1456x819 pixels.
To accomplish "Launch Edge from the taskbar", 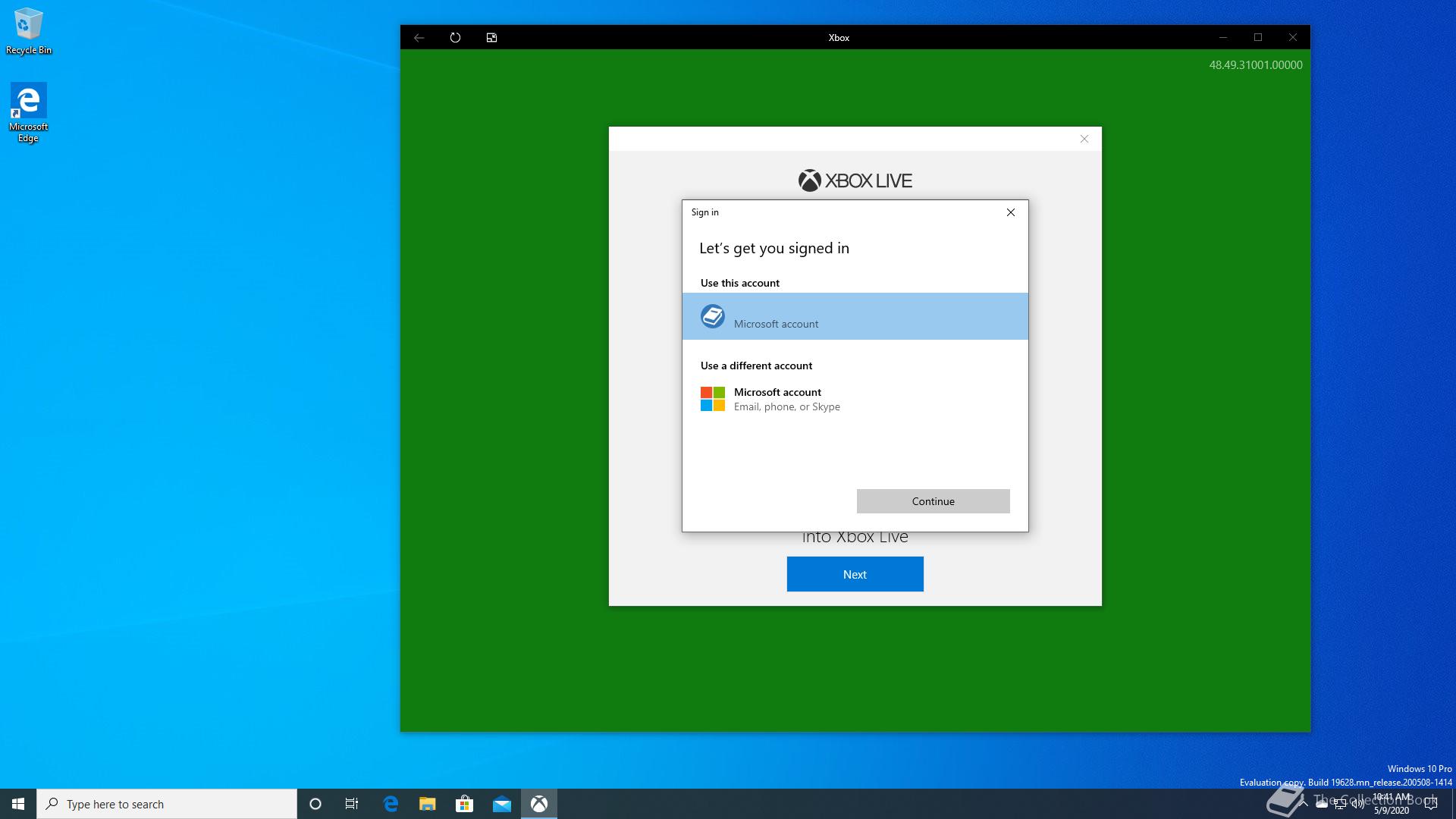I will (391, 804).
